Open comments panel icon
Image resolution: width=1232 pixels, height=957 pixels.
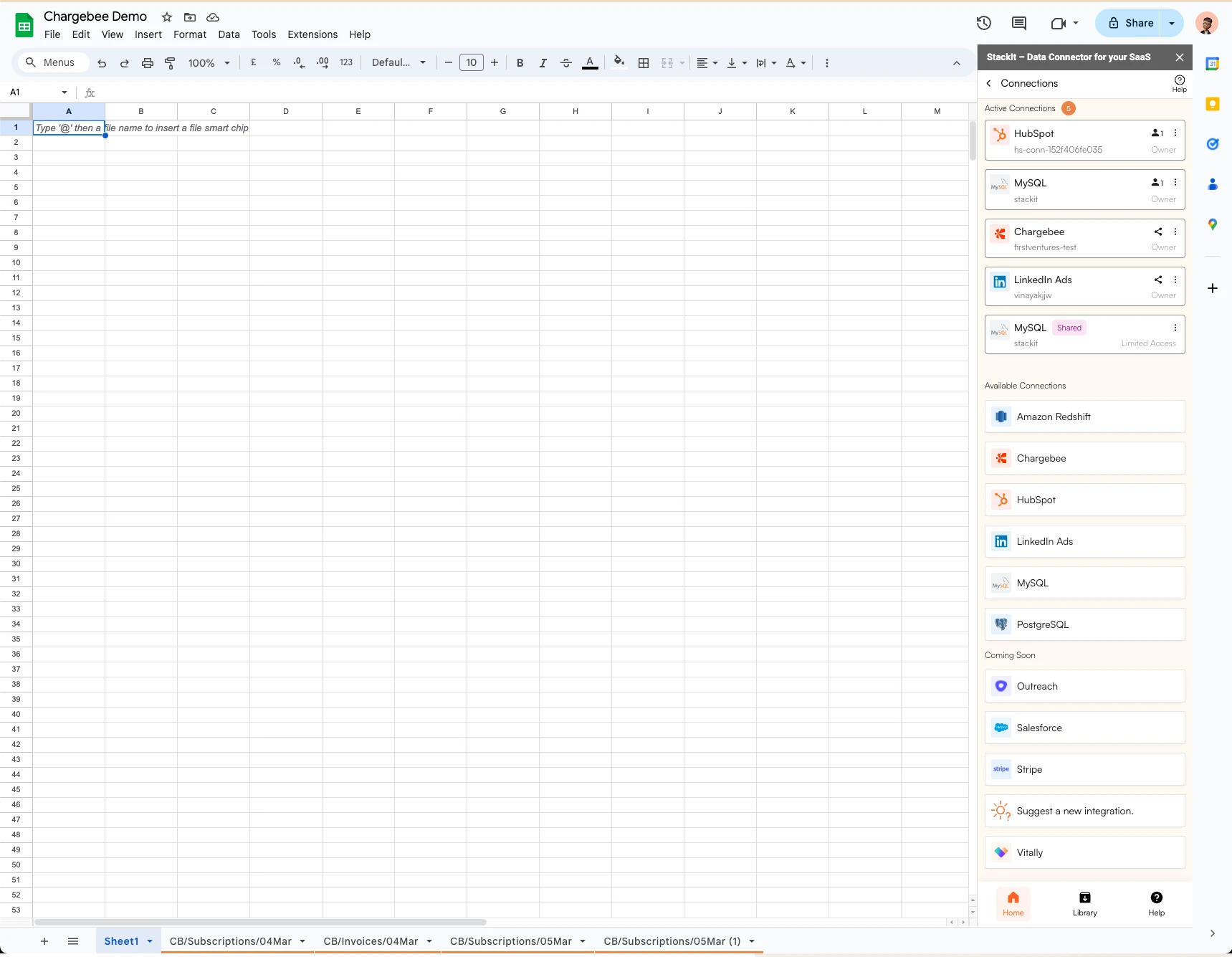point(1019,23)
